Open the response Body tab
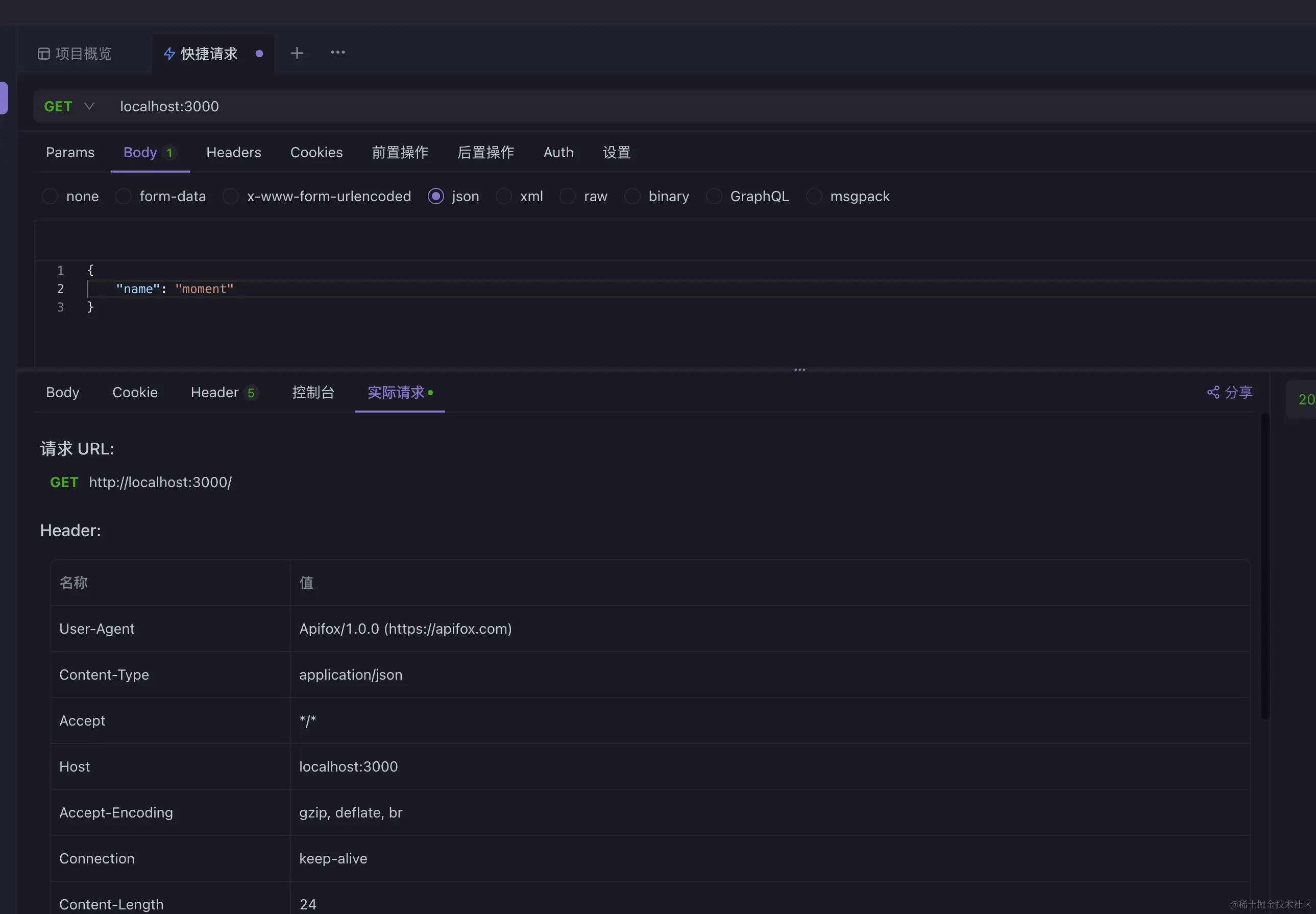The height and width of the screenshot is (914, 1316). coord(62,392)
